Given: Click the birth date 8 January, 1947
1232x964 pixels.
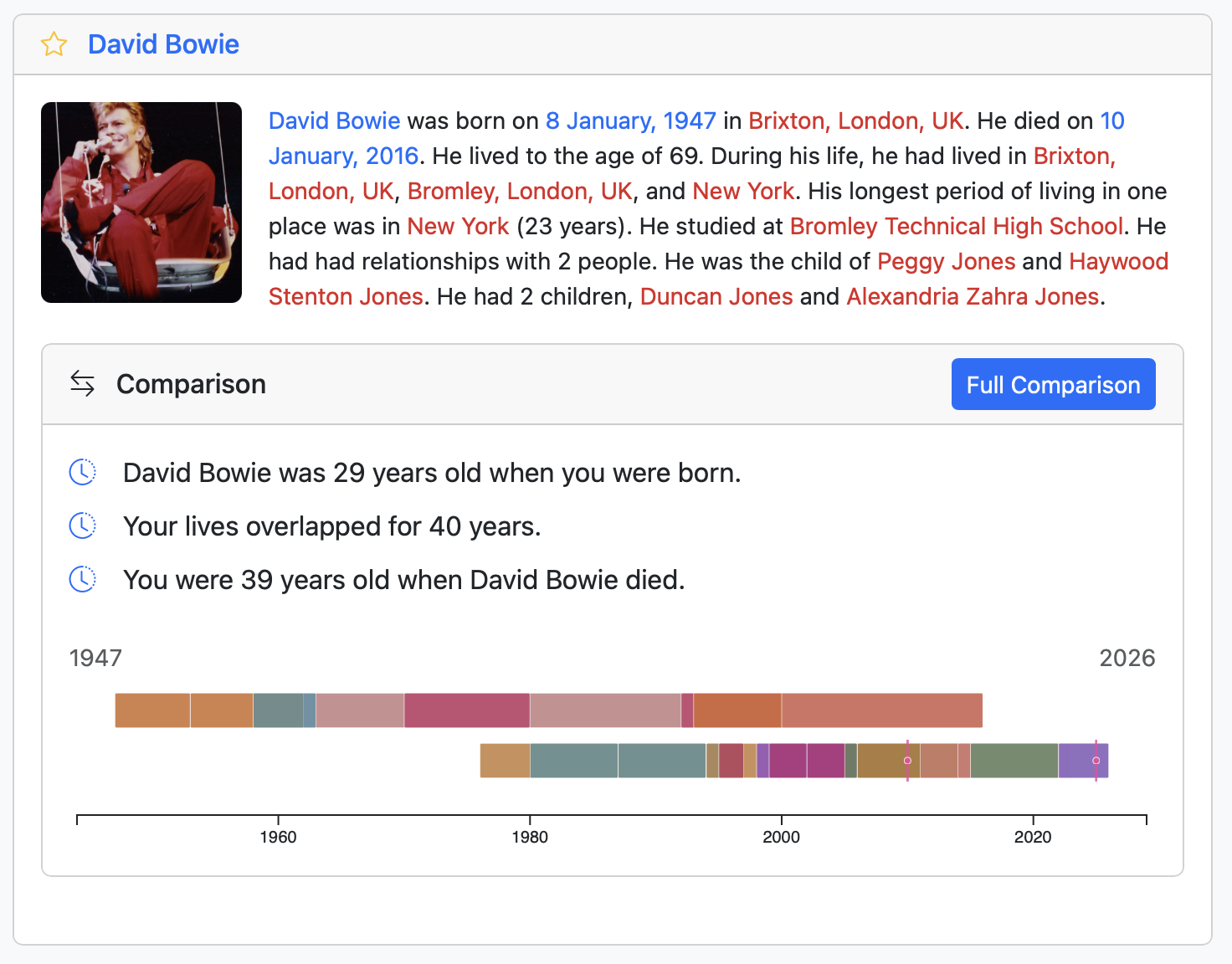Looking at the screenshot, I should [630, 120].
